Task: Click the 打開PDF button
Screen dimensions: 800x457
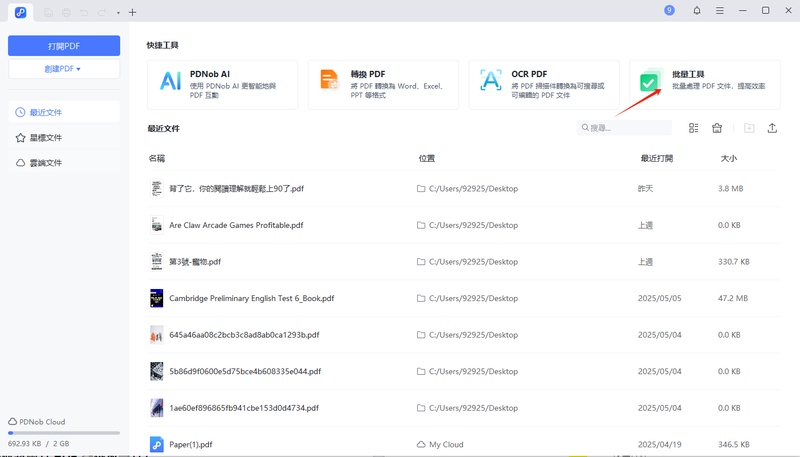Action: click(x=64, y=46)
